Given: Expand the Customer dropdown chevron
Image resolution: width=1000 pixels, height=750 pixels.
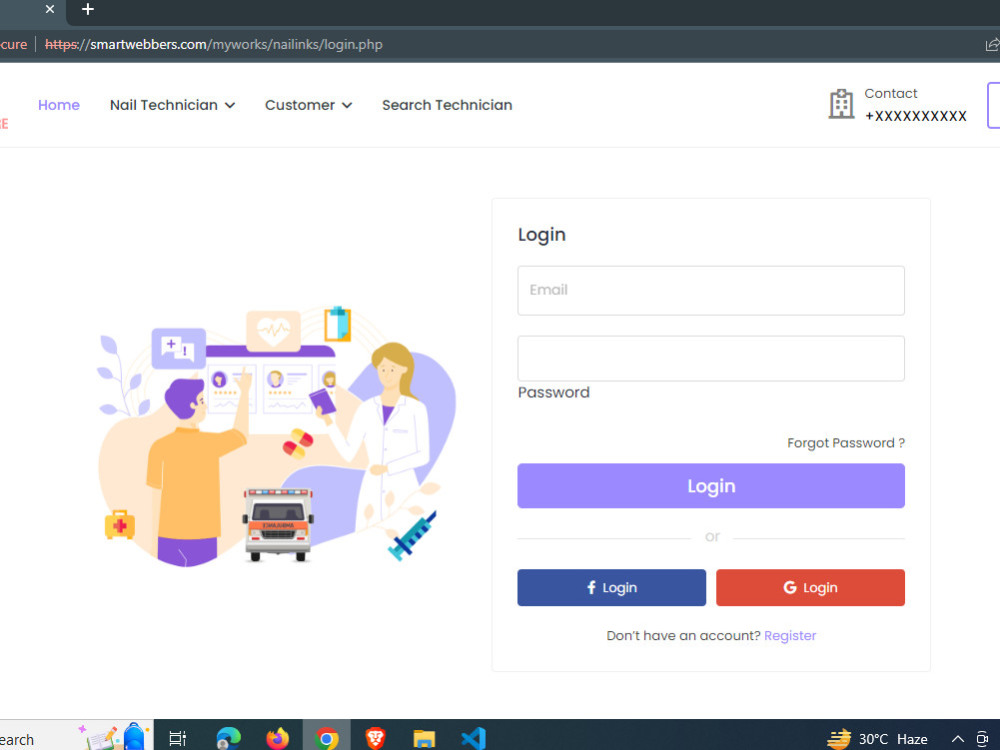Looking at the screenshot, I should (x=347, y=105).
